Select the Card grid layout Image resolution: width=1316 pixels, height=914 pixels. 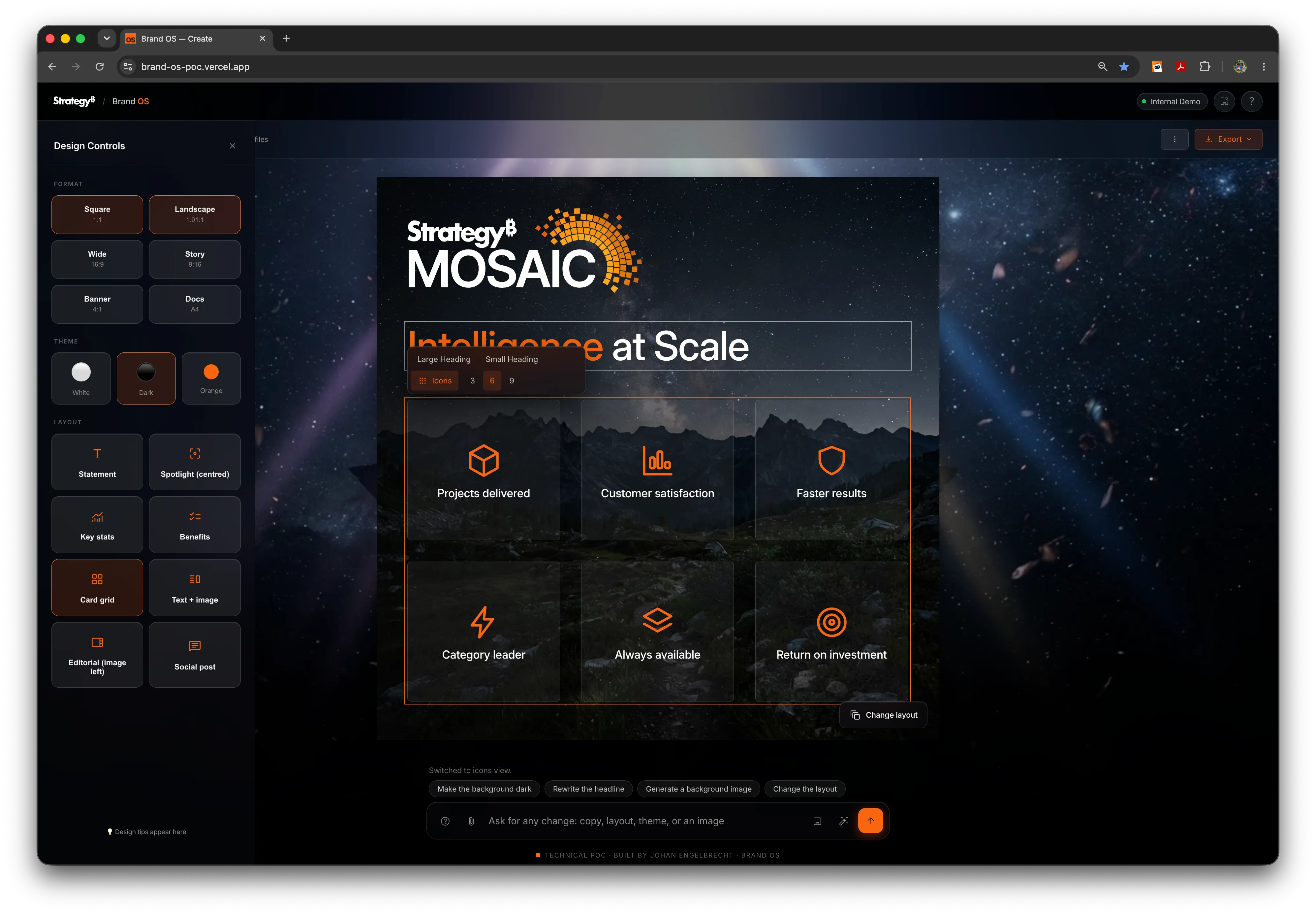[x=97, y=588]
